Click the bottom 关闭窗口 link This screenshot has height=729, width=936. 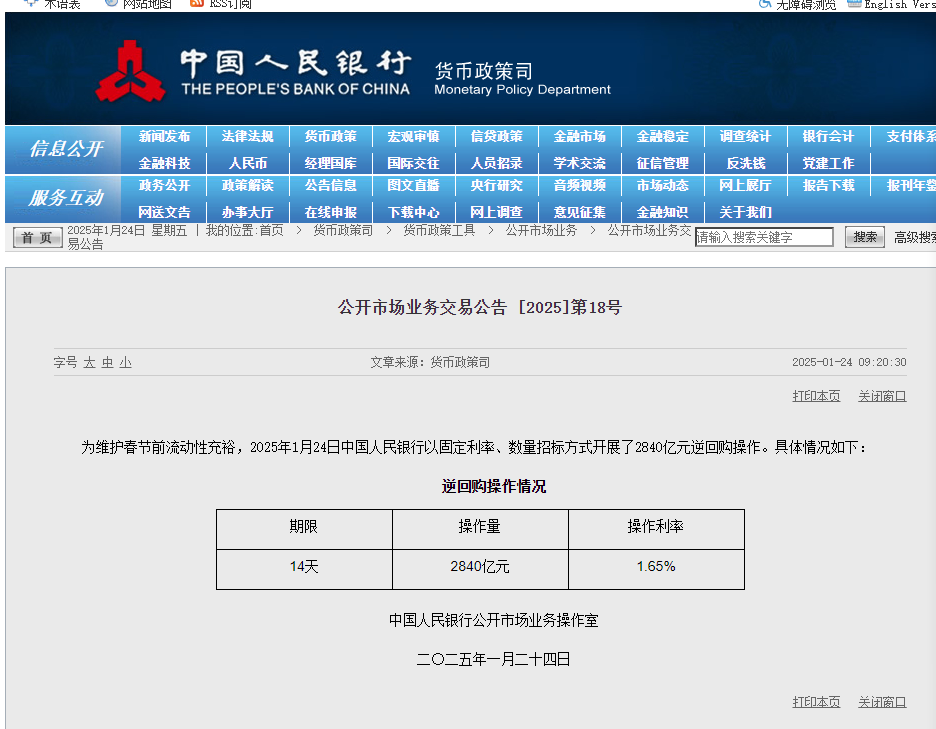[882, 702]
